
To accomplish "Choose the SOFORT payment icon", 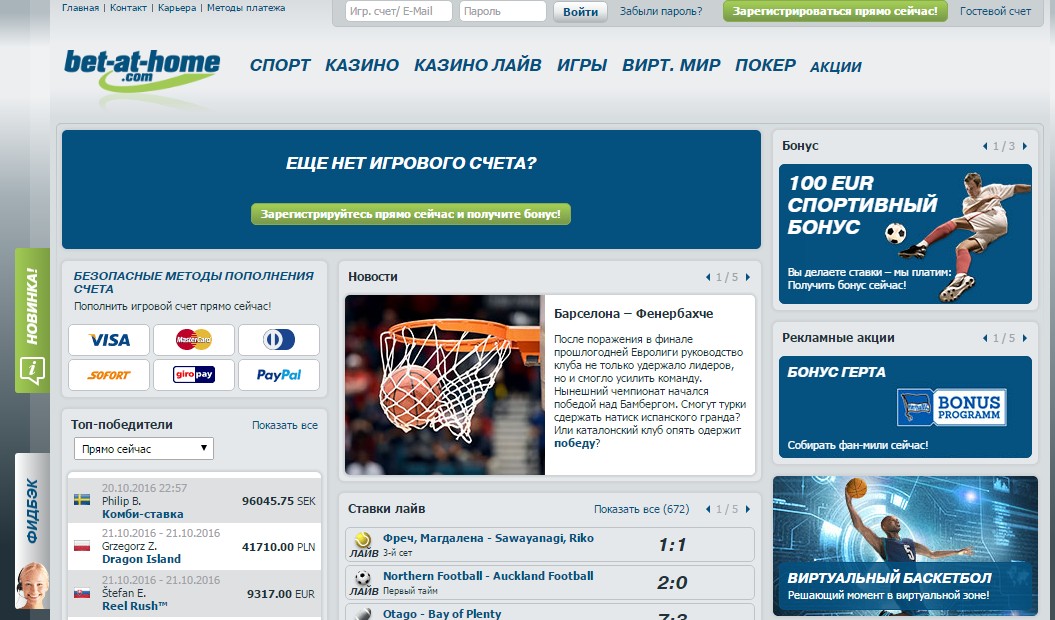I will [109, 375].
